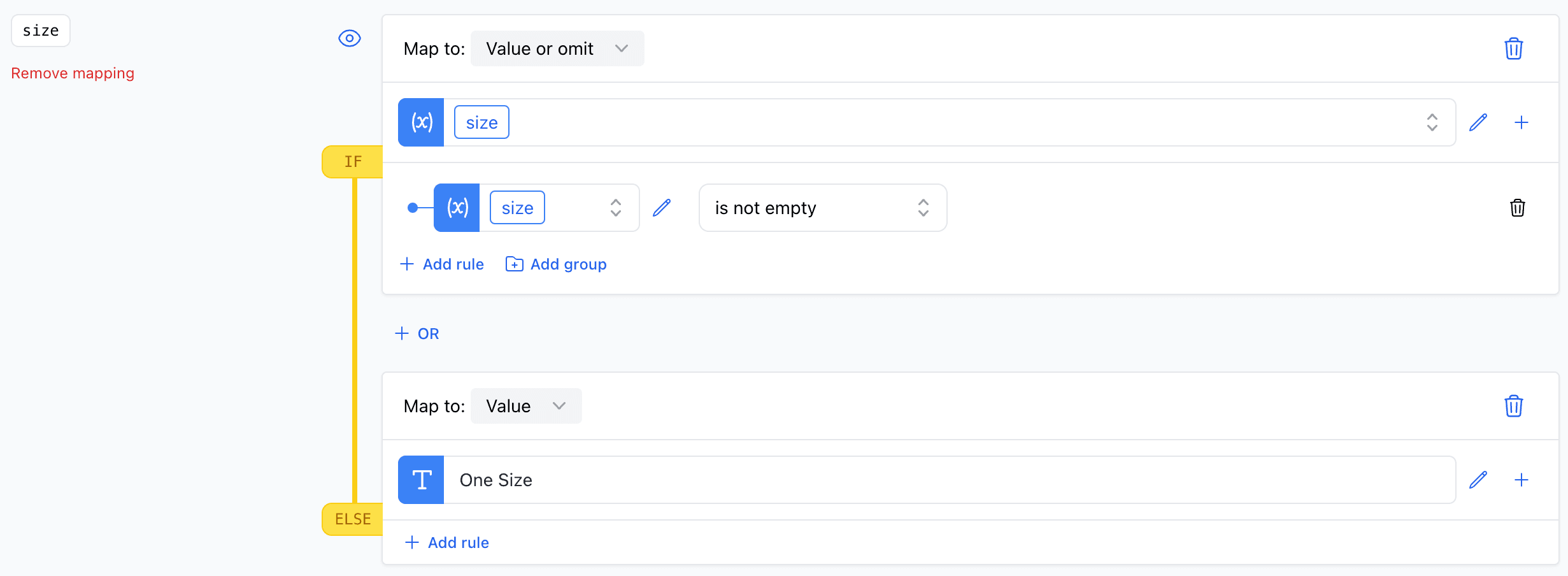The height and width of the screenshot is (576, 1568).
Task: Click the OR button to add a branch
Action: click(417, 333)
